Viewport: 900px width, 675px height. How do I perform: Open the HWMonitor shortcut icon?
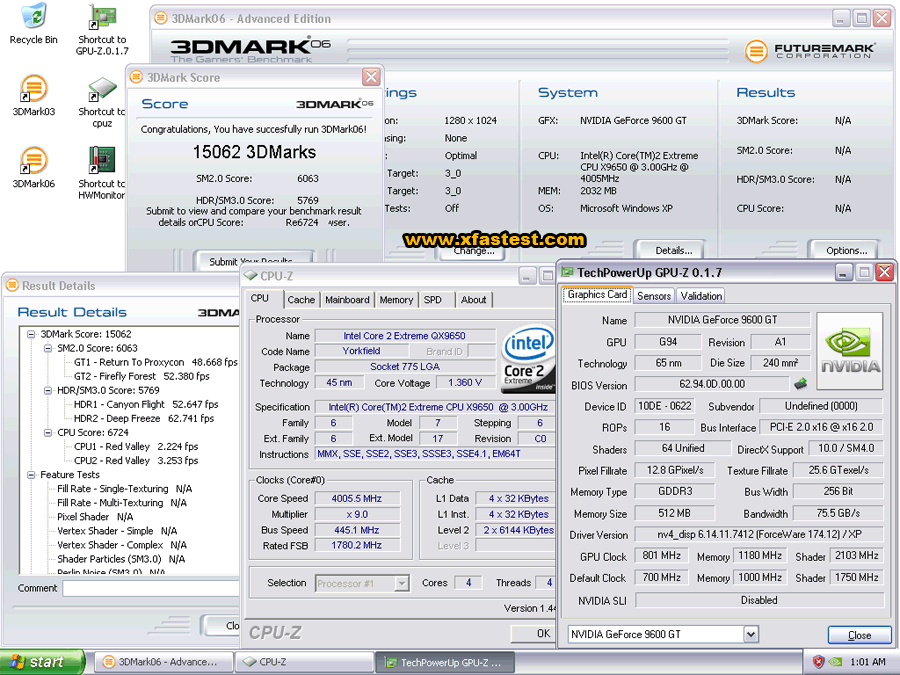tap(101, 160)
